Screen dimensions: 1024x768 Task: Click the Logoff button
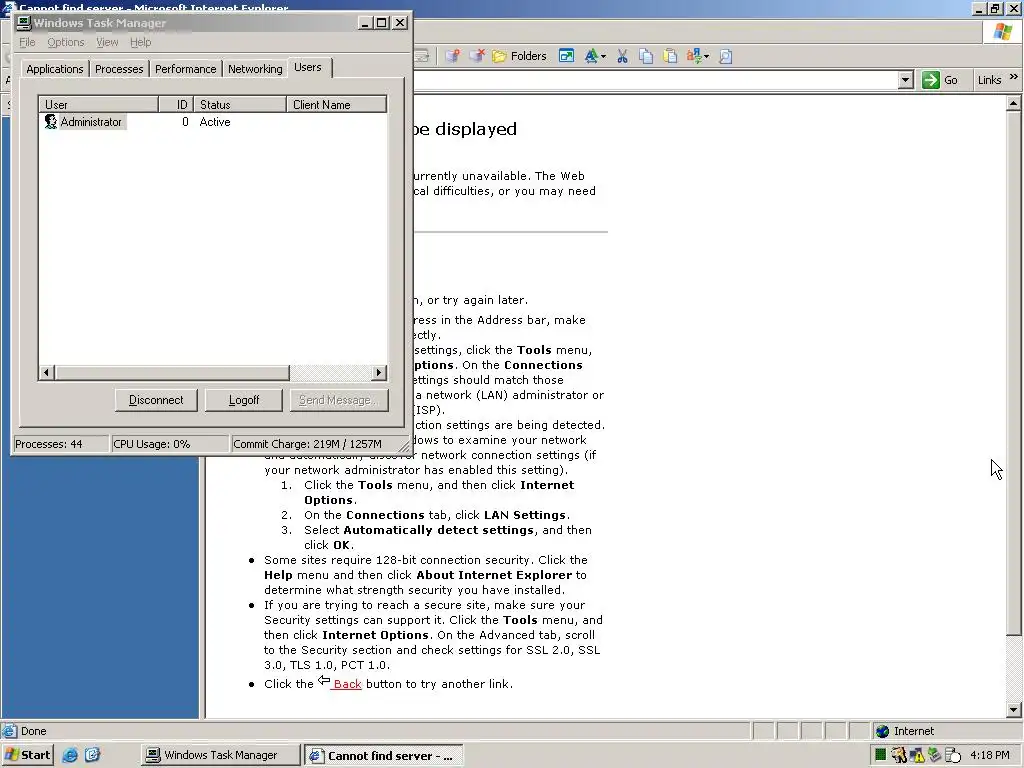click(244, 400)
